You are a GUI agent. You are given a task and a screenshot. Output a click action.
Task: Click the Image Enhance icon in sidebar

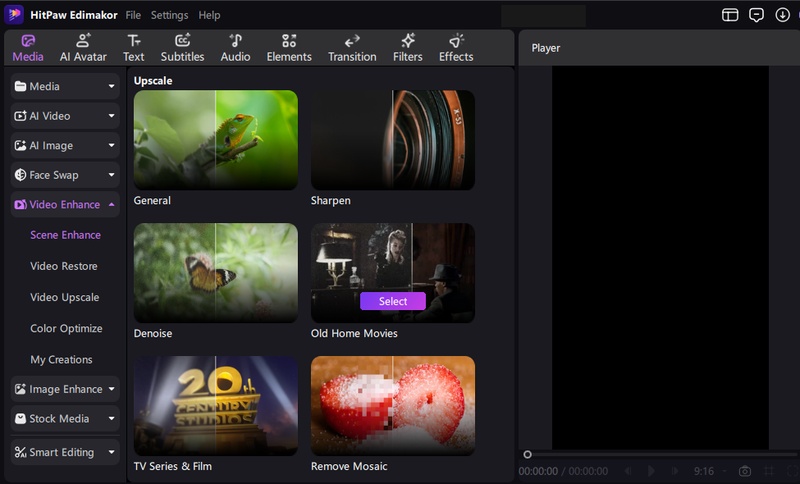pyautogui.click(x=20, y=389)
